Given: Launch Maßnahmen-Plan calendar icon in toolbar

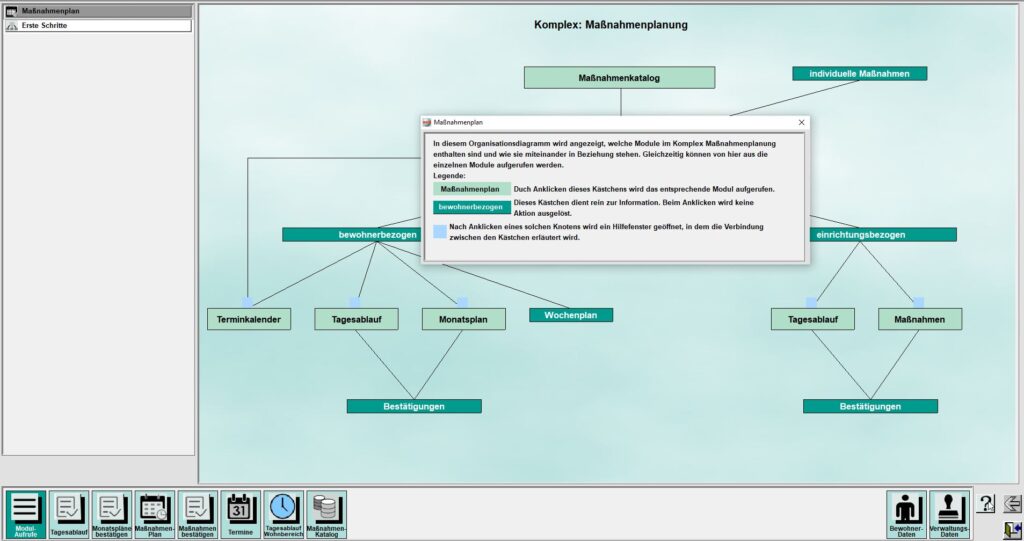Looking at the screenshot, I should pyautogui.click(x=155, y=514).
